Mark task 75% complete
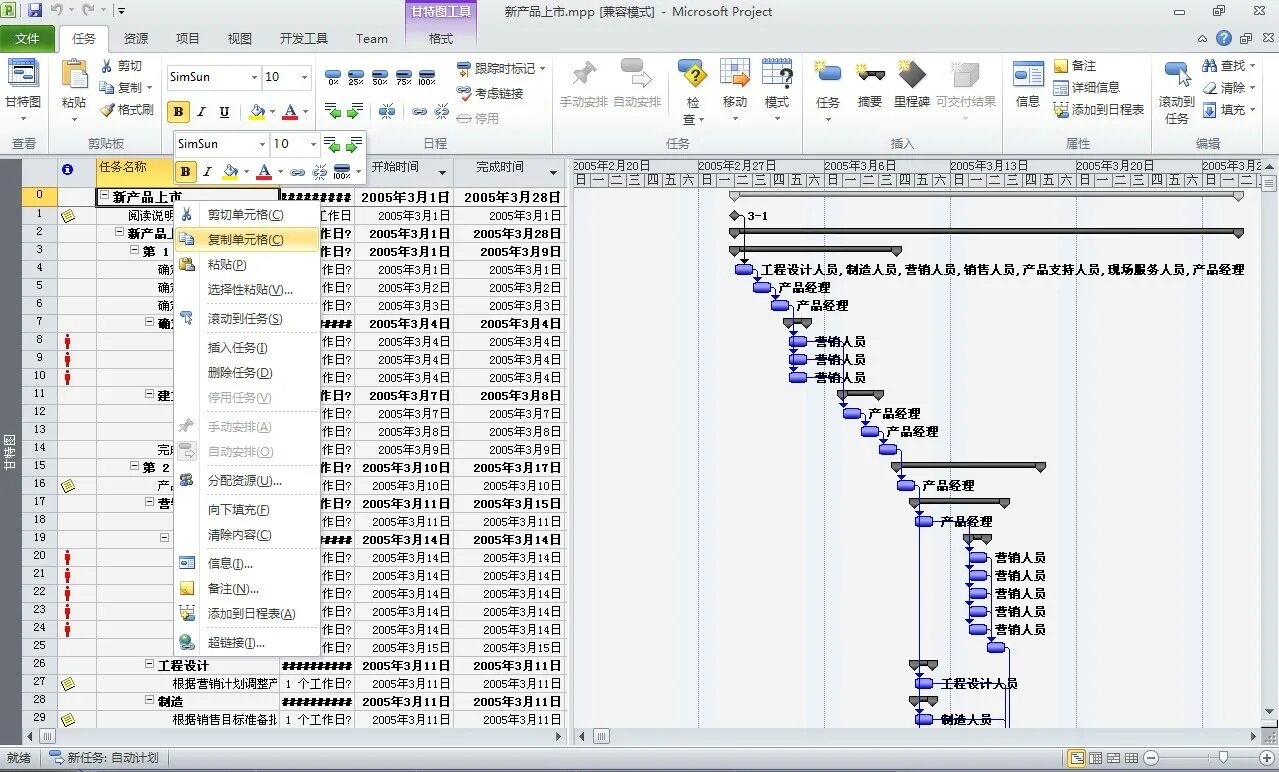1279x772 pixels. pyautogui.click(x=403, y=77)
